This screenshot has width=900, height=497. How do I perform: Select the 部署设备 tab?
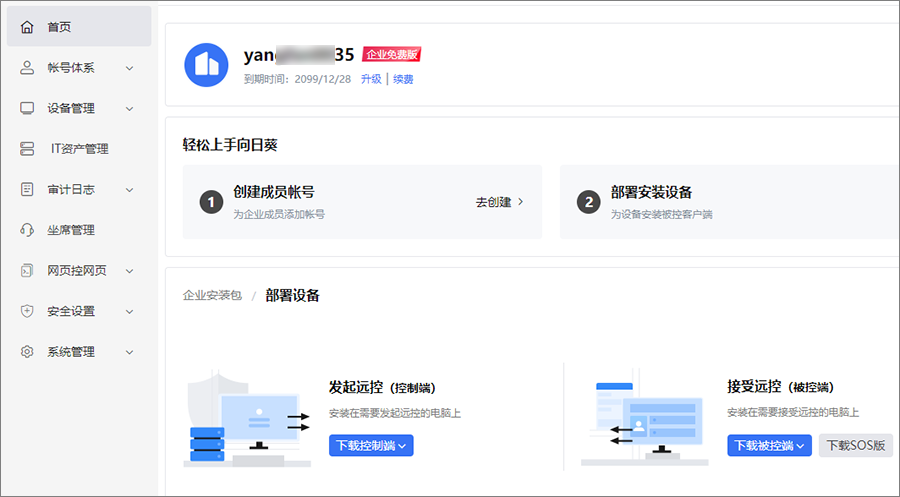pyautogui.click(x=293, y=296)
